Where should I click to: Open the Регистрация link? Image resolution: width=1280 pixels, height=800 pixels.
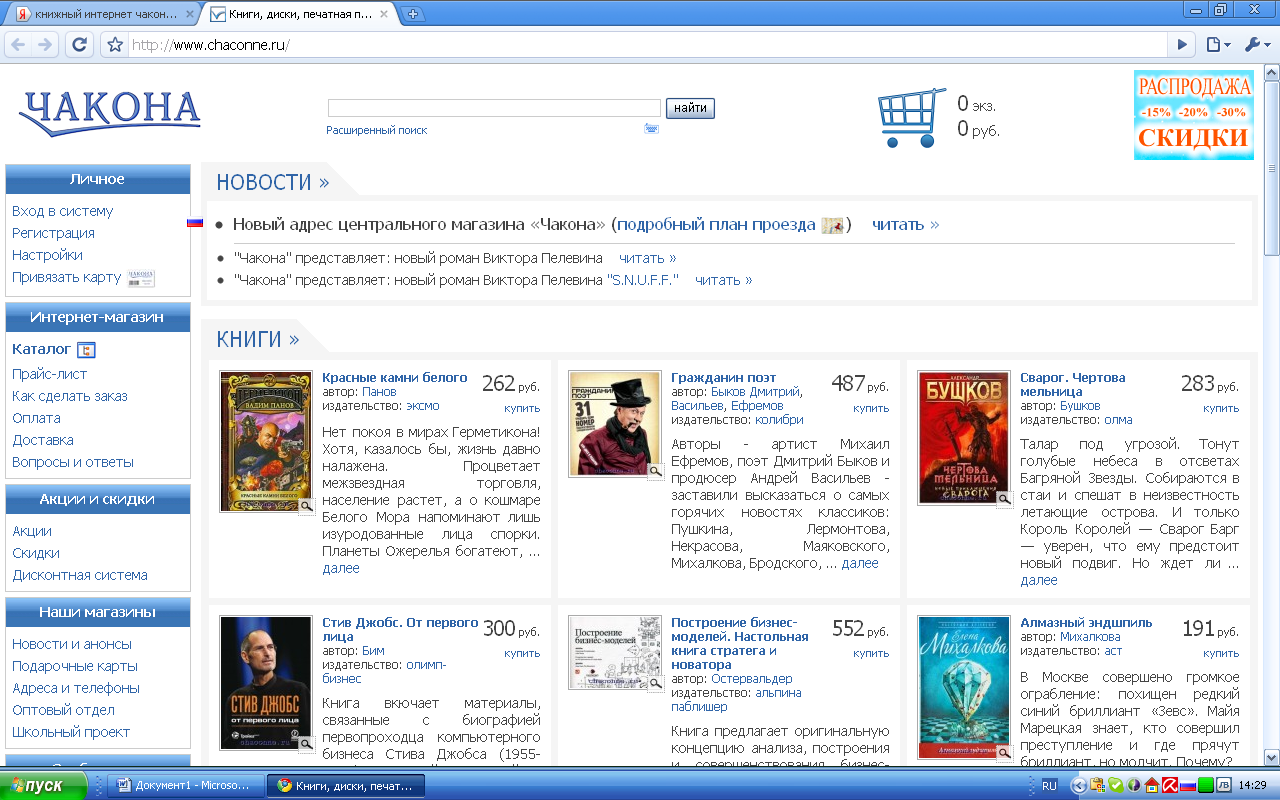[x=54, y=233]
